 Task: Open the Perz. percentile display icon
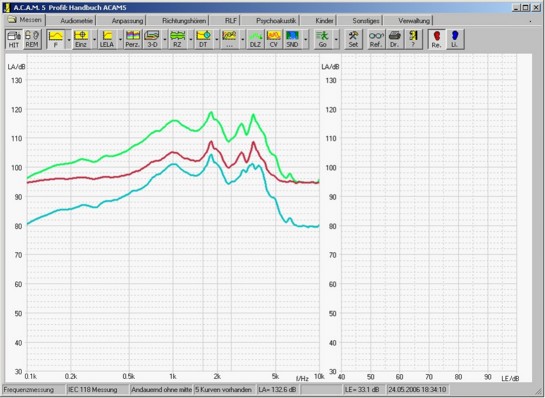click(132, 39)
